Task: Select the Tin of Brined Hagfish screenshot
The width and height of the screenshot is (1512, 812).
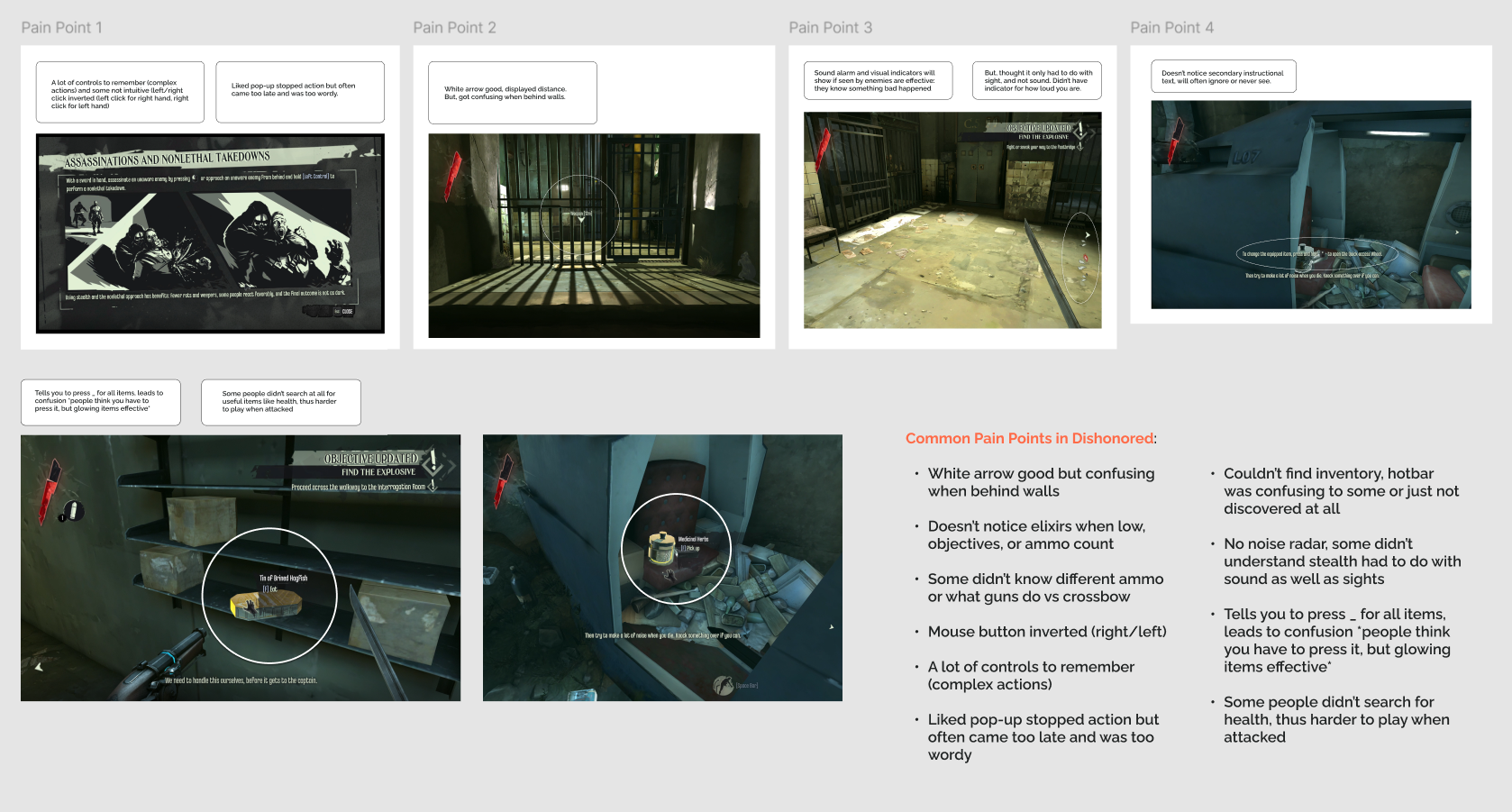Action: (241, 568)
